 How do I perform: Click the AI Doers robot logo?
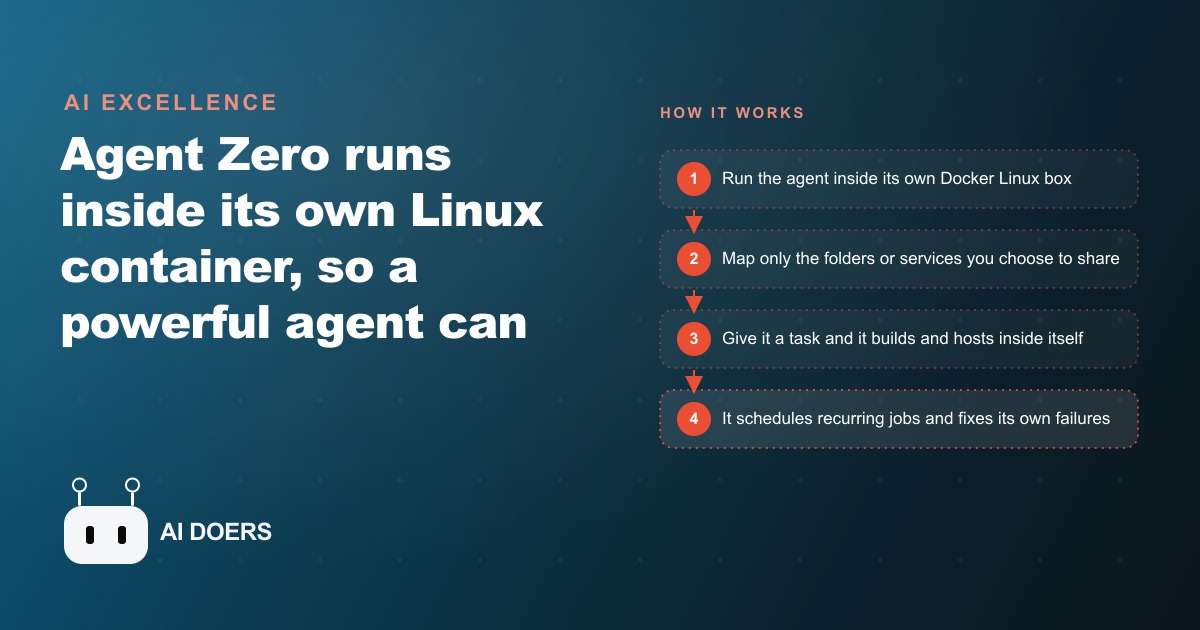tap(106, 521)
